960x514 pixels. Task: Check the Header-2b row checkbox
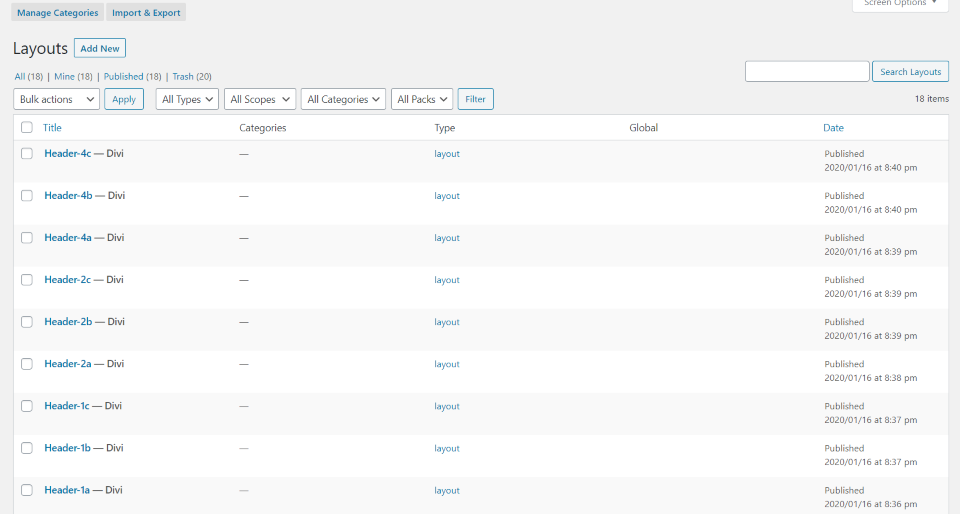click(27, 322)
